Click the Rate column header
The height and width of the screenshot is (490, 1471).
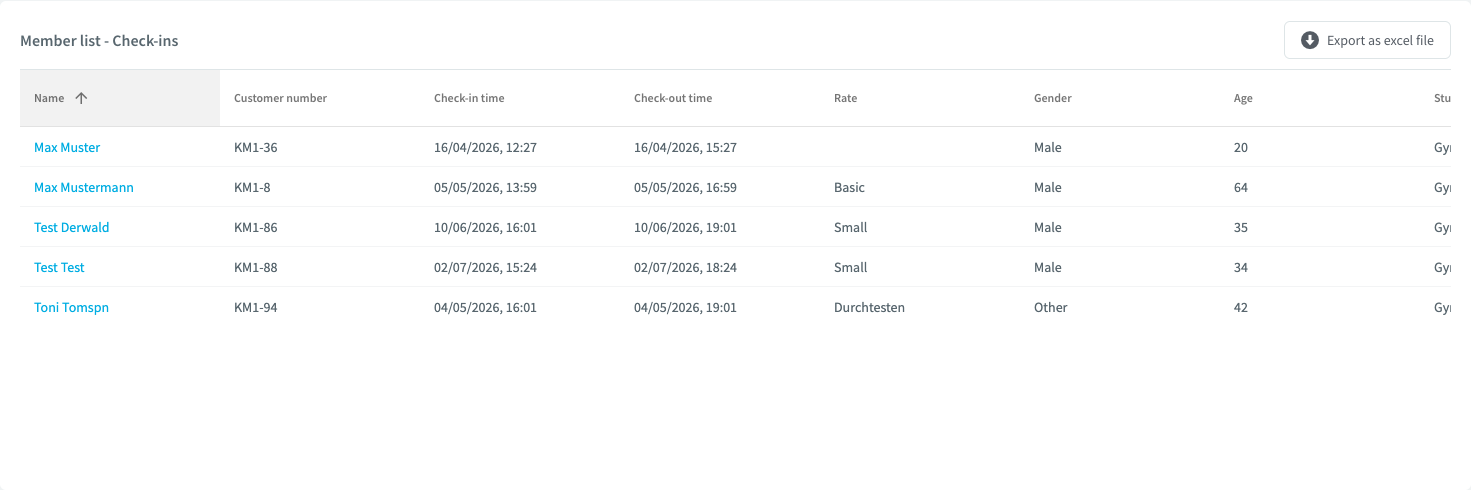click(x=845, y=98)
